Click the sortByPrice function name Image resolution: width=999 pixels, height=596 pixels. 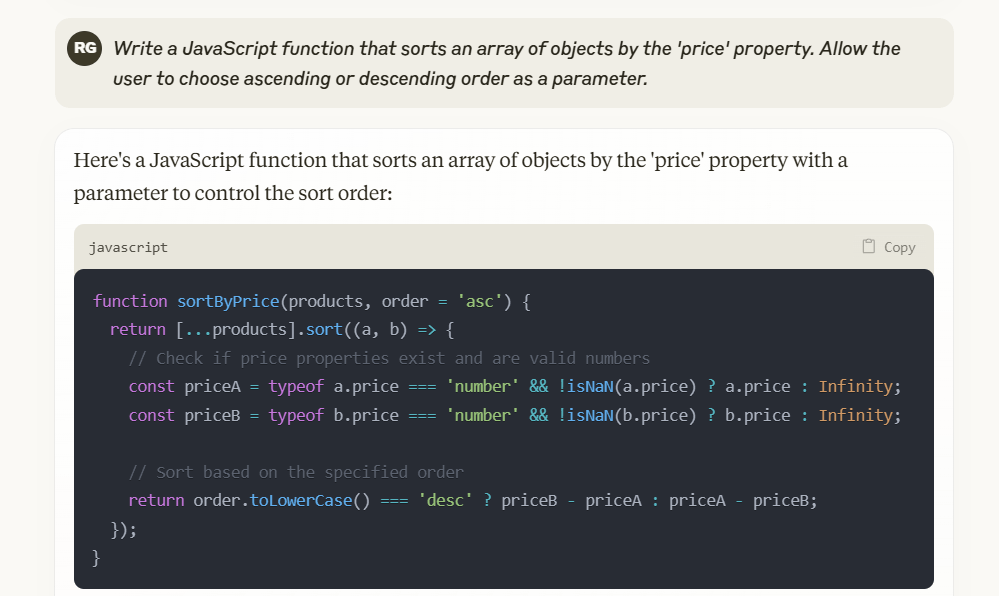click(x=229, y=301)
